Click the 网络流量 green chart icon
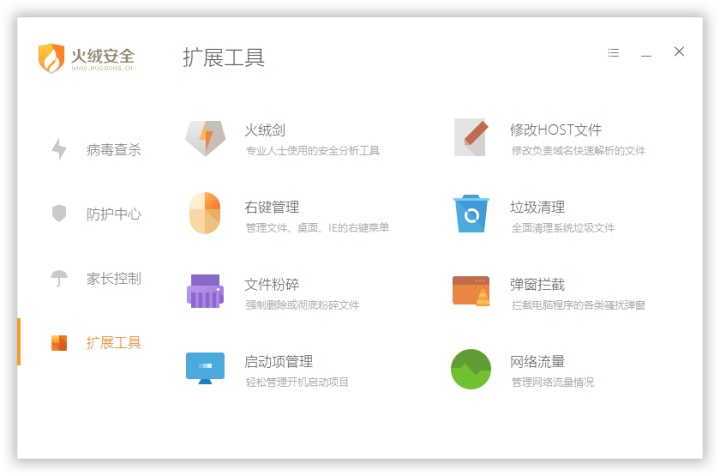This screenshot has height=476, width=720. [x=471, y=369]
